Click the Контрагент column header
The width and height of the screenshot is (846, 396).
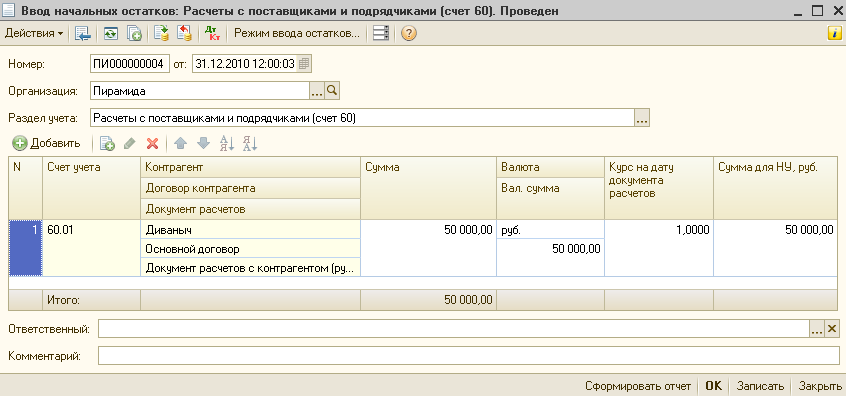pyautogui.click(x=250, y=167)
